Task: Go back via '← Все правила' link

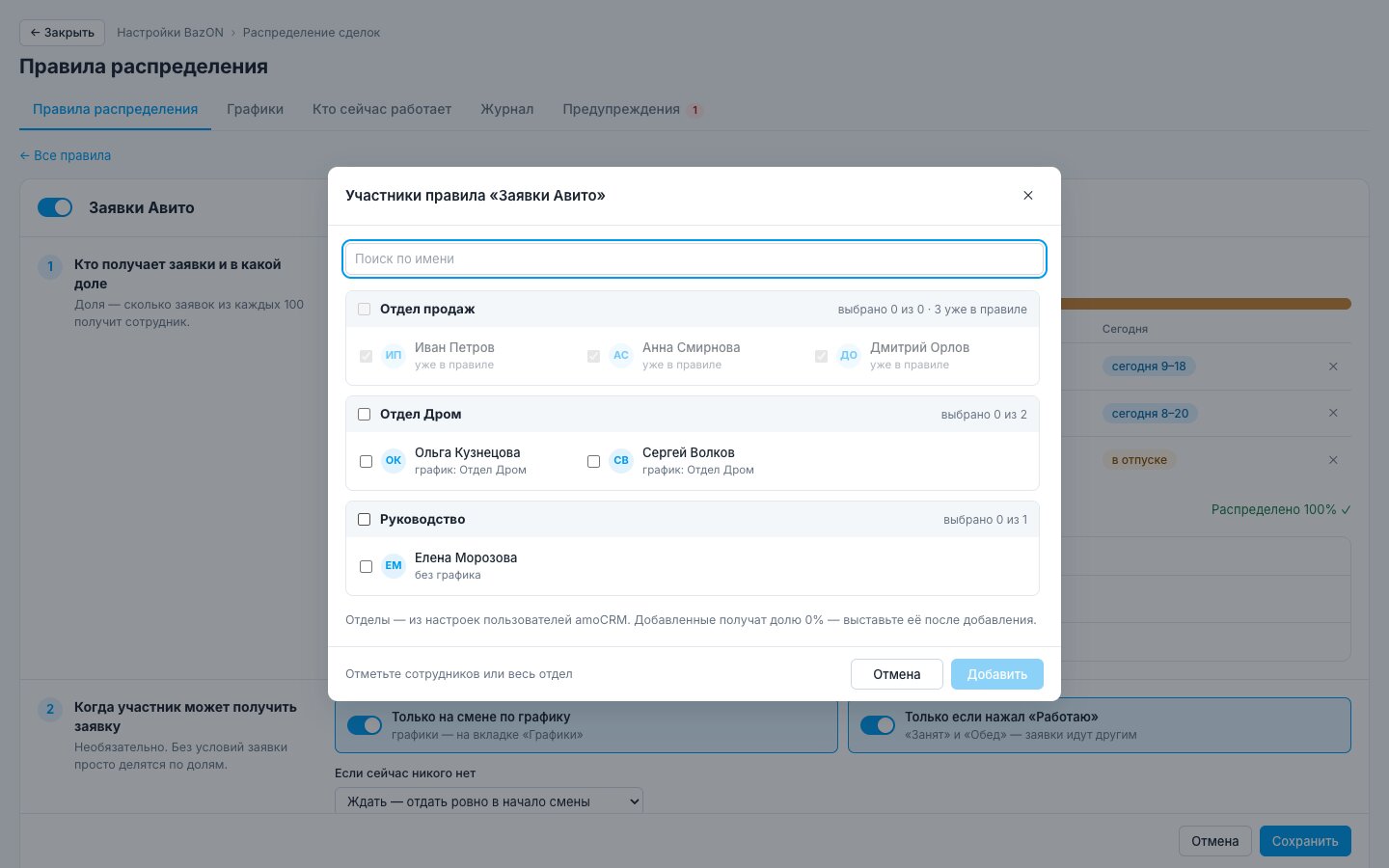Action: pos(66,155)
